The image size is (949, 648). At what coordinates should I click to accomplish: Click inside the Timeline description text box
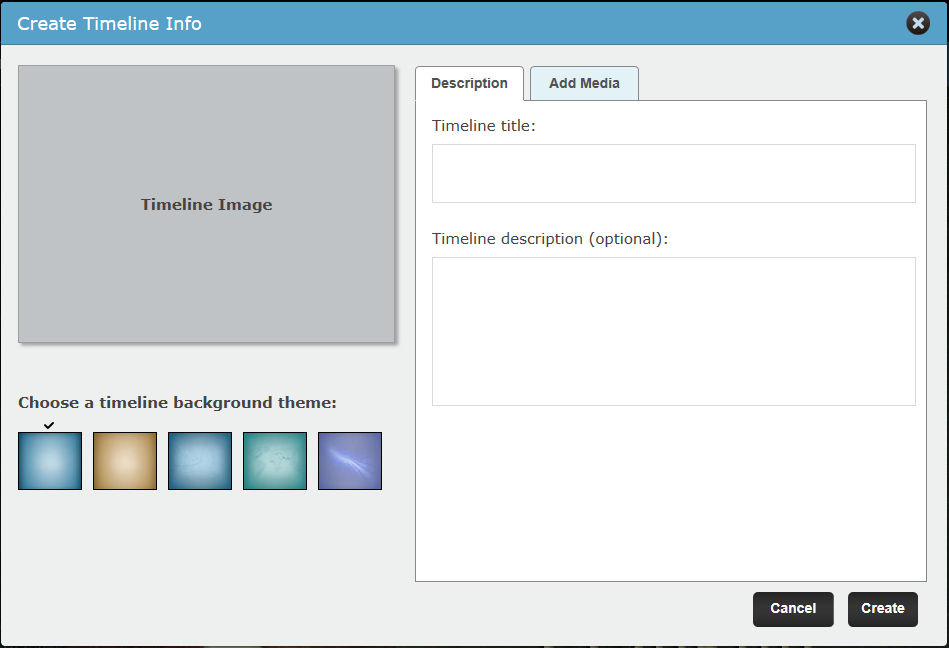674,332
